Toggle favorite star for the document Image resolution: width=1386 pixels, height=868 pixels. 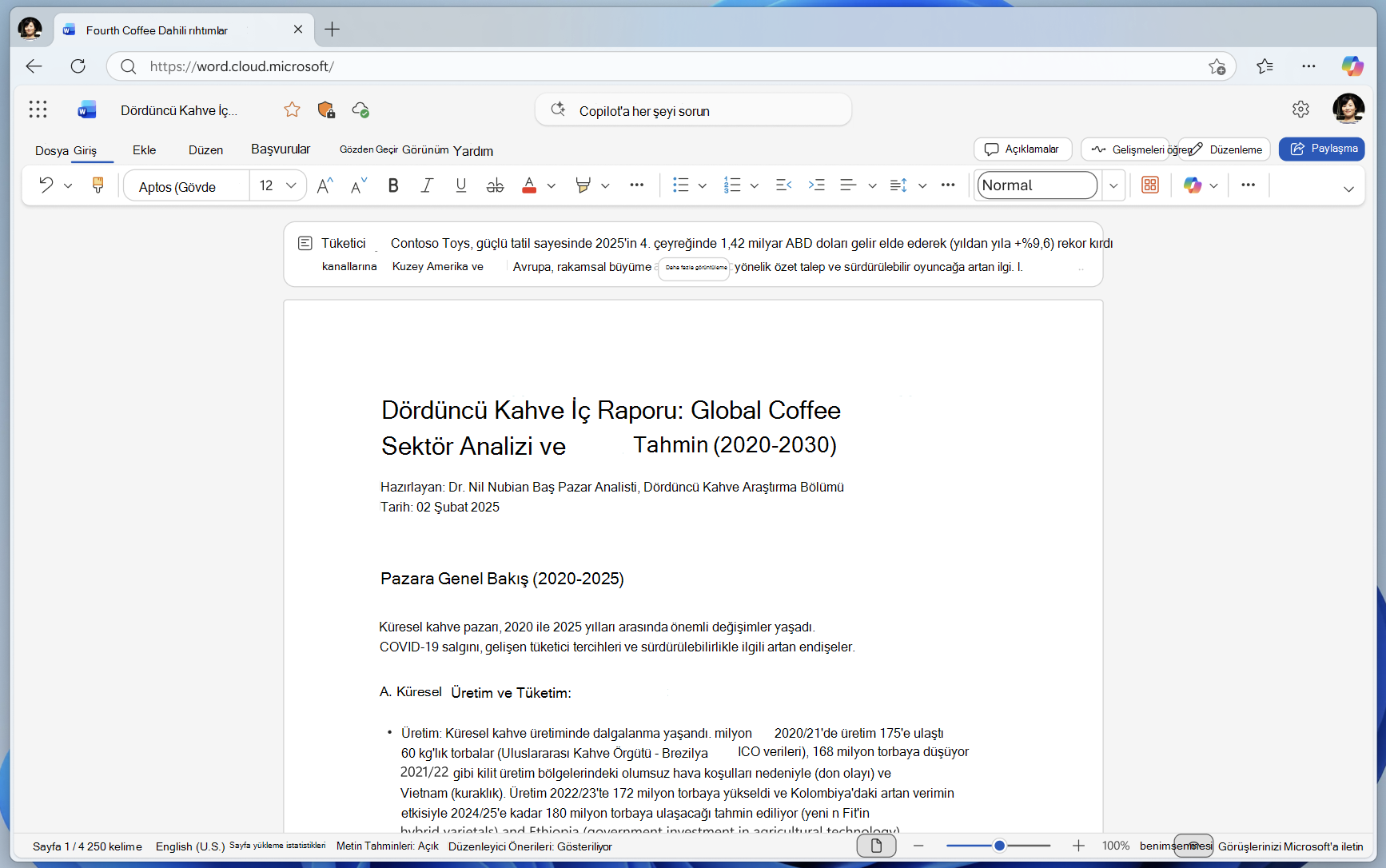[x=292, y=109]
